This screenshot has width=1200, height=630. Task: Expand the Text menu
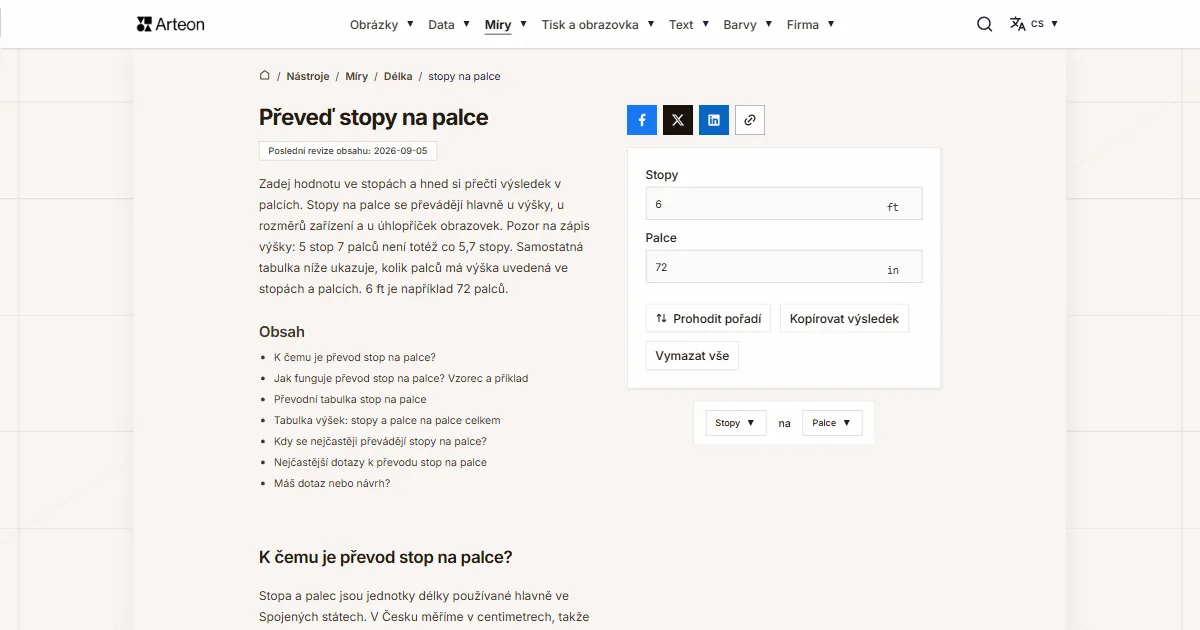[x=689, y=24]
